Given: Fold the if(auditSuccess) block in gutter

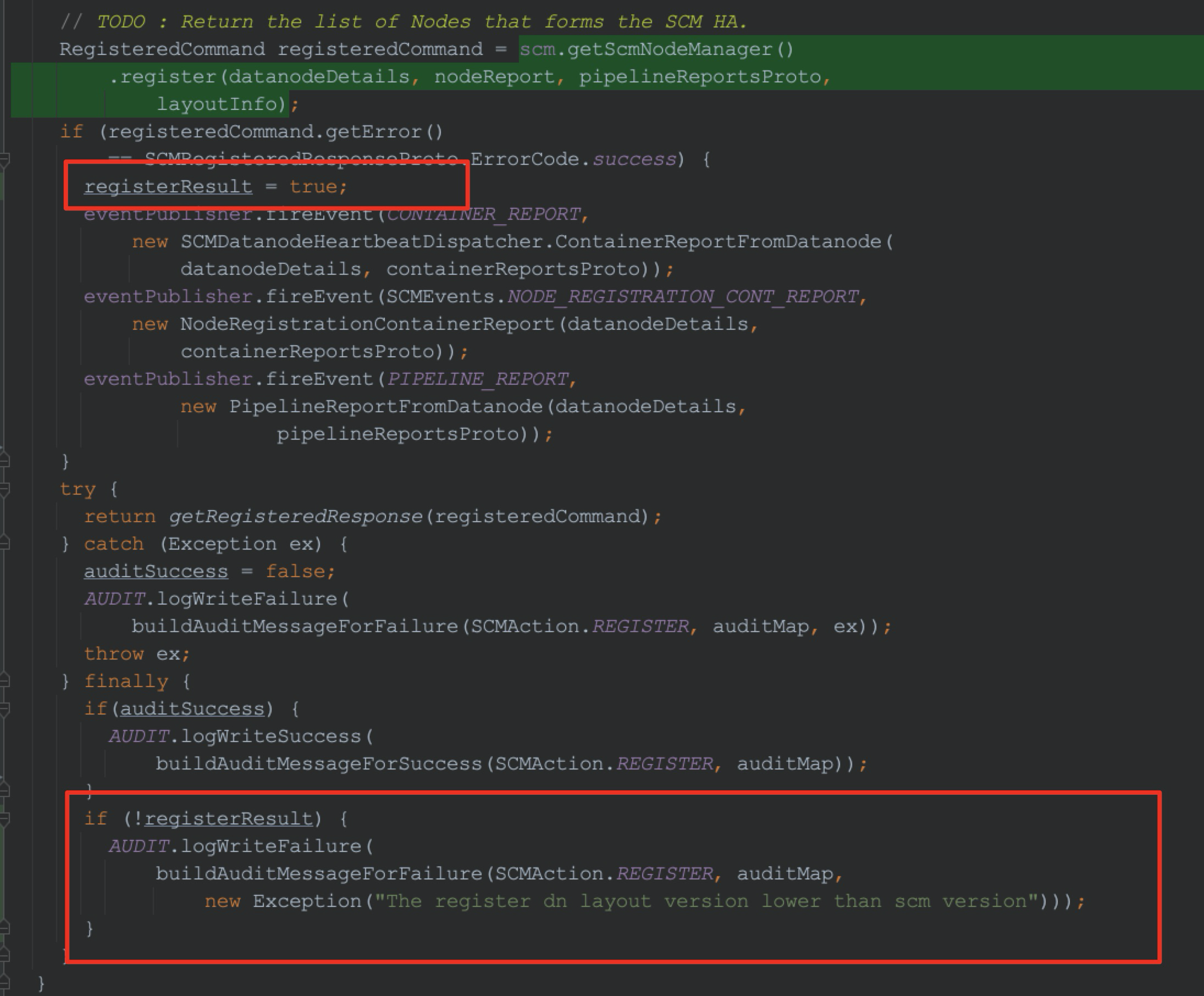Looking at the screenshot, I should 4,709.
